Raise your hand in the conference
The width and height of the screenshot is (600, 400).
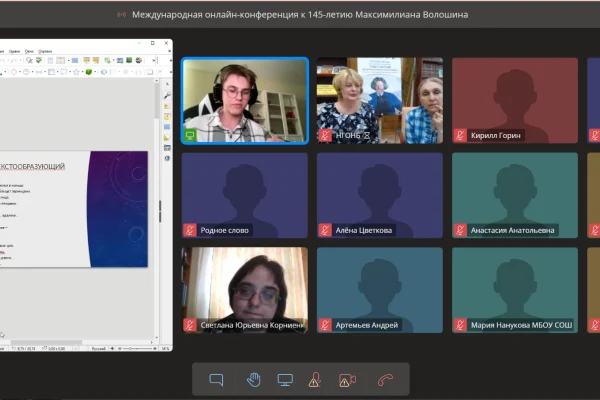point(254,380)
